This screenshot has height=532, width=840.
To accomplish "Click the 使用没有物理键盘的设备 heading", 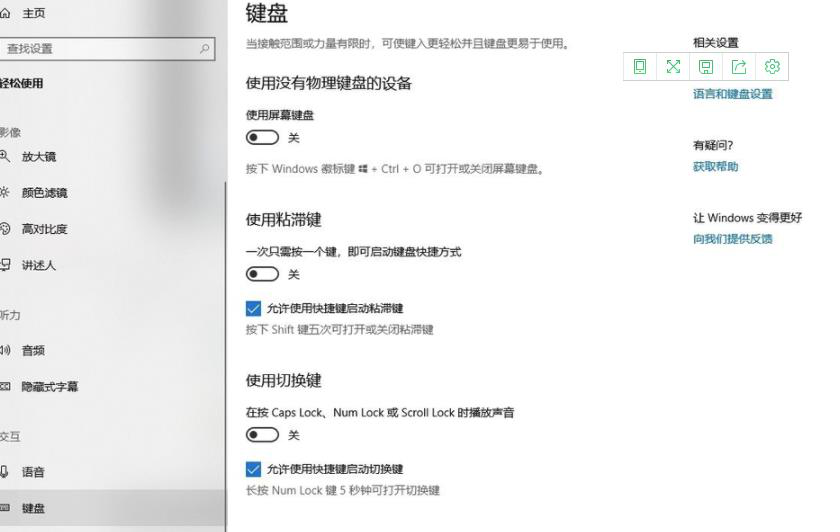I will pos(328,83).
